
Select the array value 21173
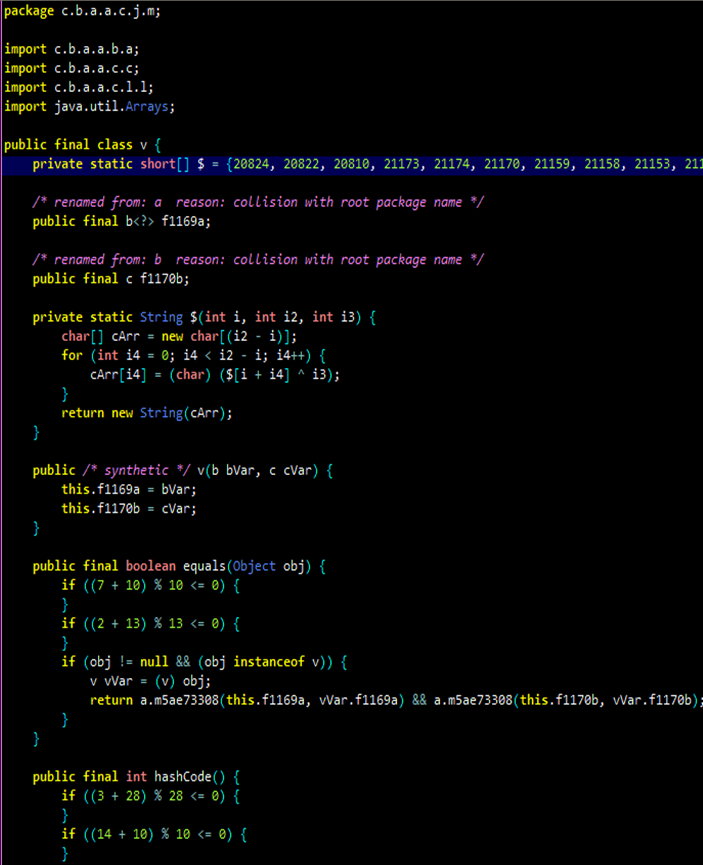(402, 164)
